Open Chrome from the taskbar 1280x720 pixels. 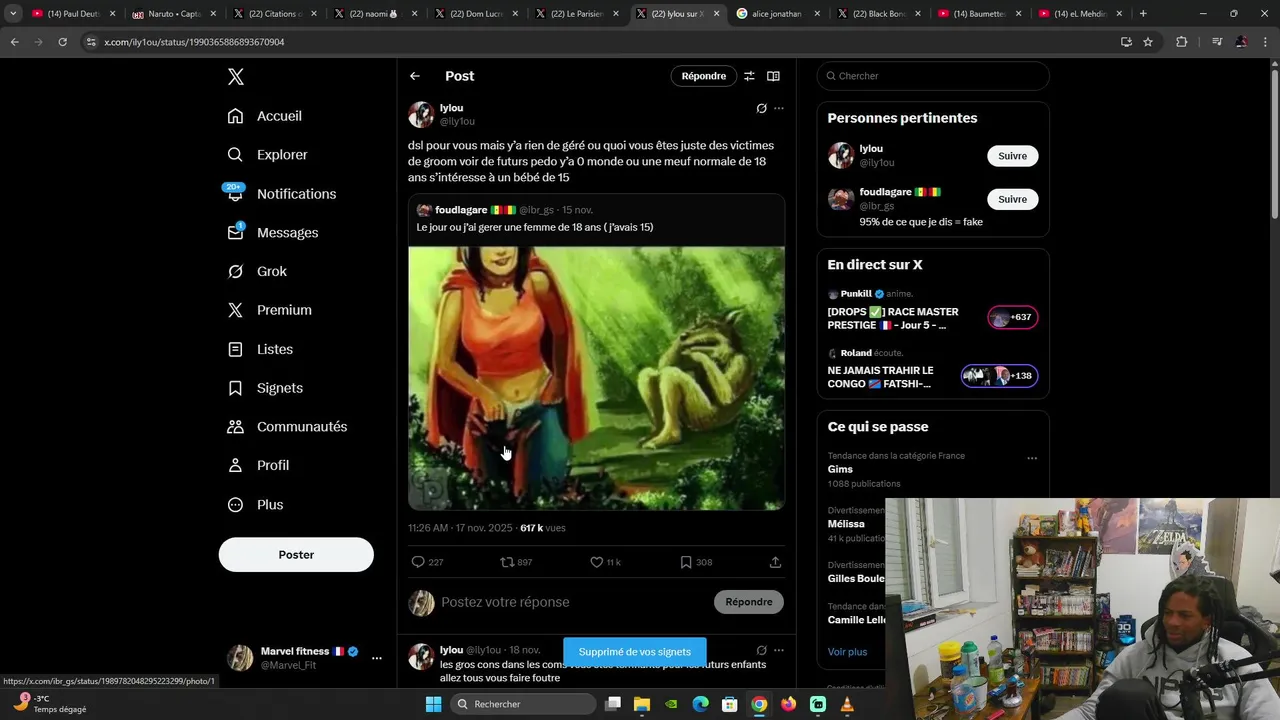coord(759,704)
